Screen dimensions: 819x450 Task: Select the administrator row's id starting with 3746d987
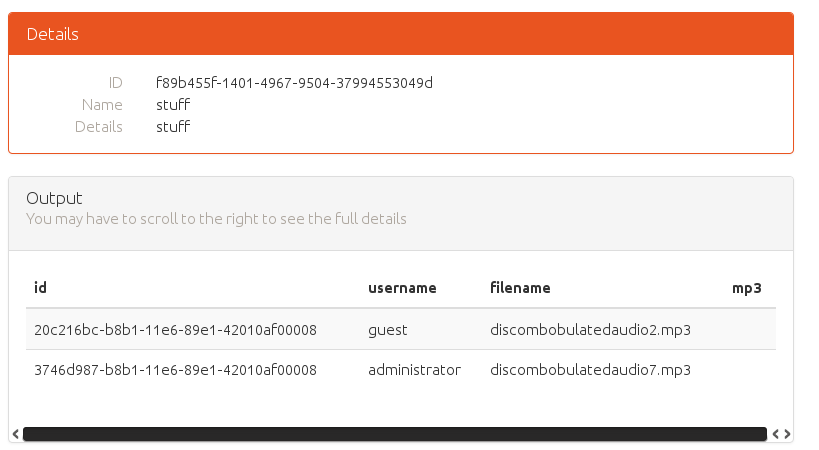175,370
